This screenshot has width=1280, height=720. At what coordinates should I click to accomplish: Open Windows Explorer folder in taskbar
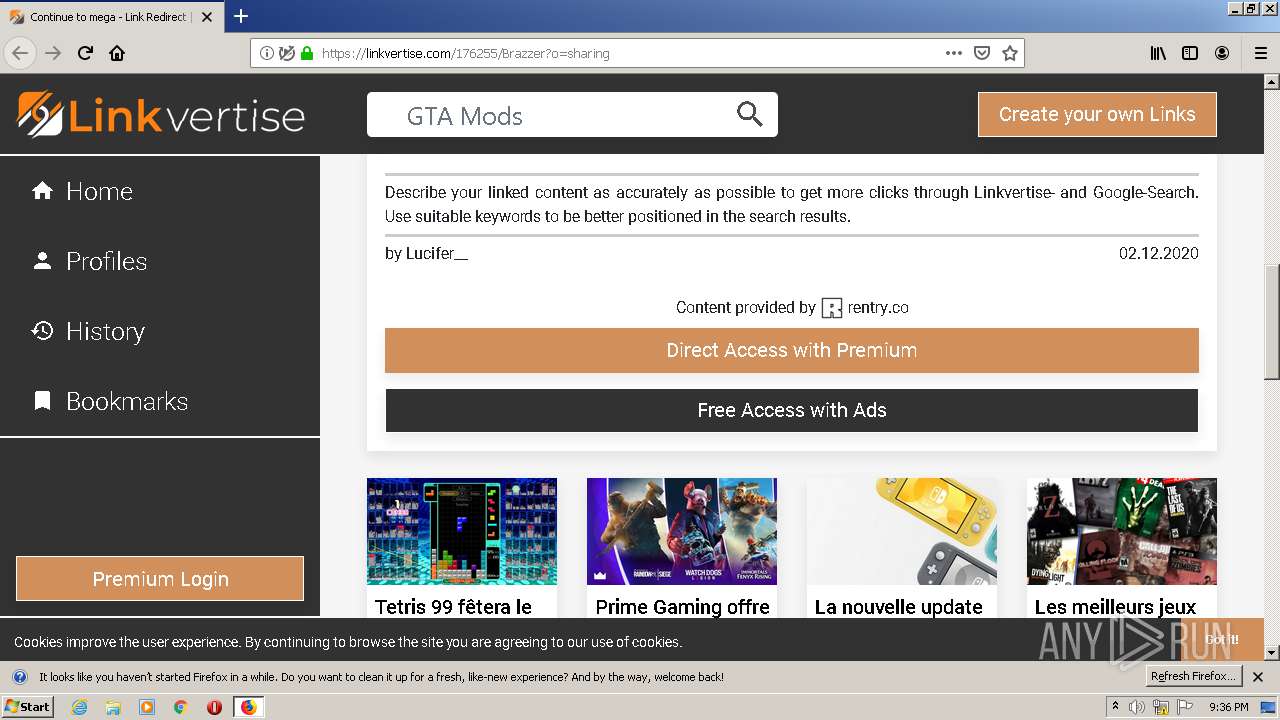coord(113,707)
